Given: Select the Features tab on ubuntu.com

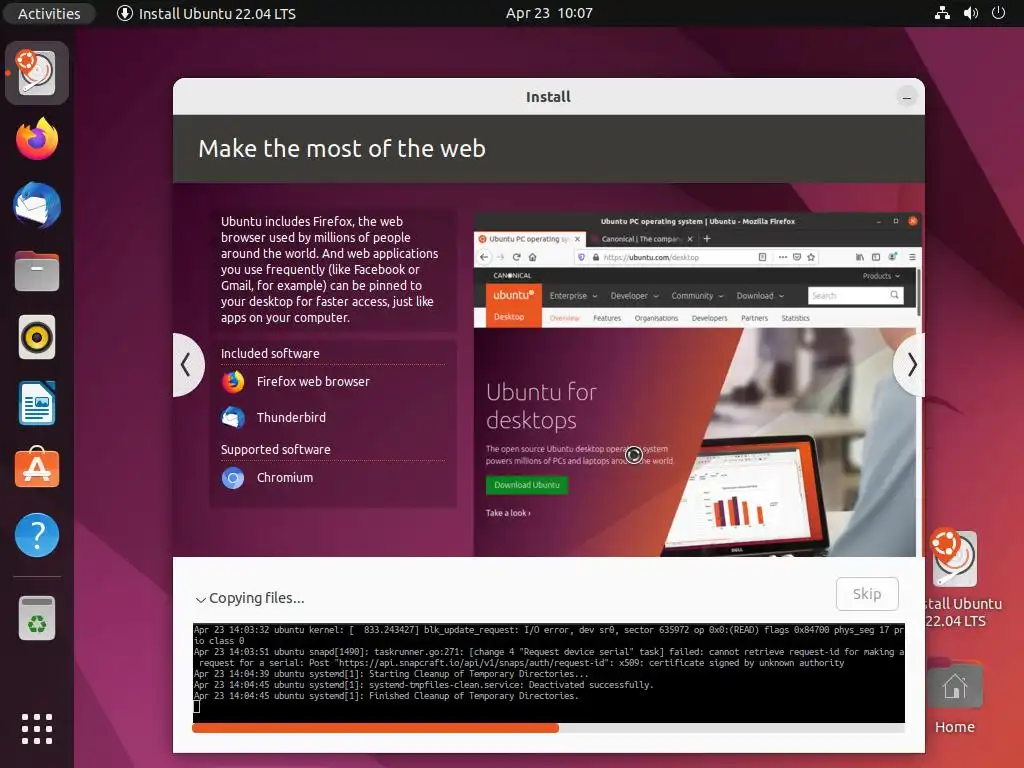Looking at the screenshot, I should pyautogui.click(x=607, y=318).
